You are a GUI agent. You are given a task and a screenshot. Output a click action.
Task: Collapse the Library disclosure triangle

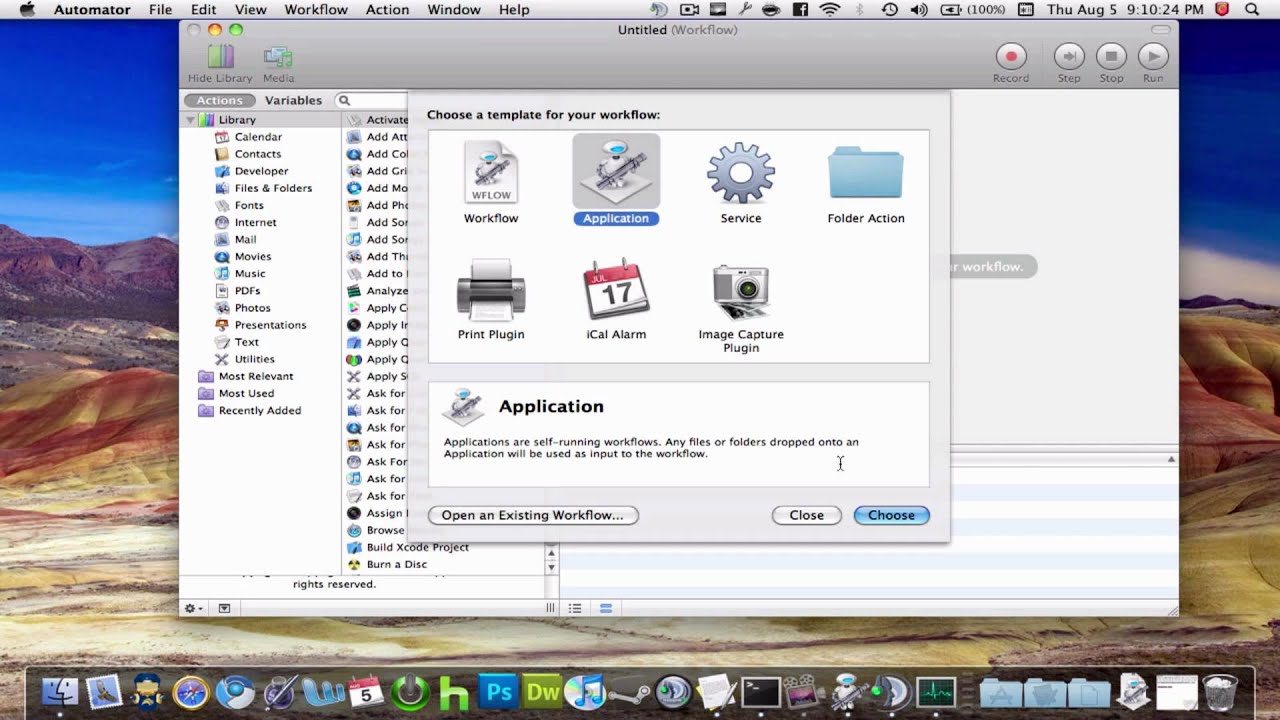pyautogui.click(x=190, y=120)
